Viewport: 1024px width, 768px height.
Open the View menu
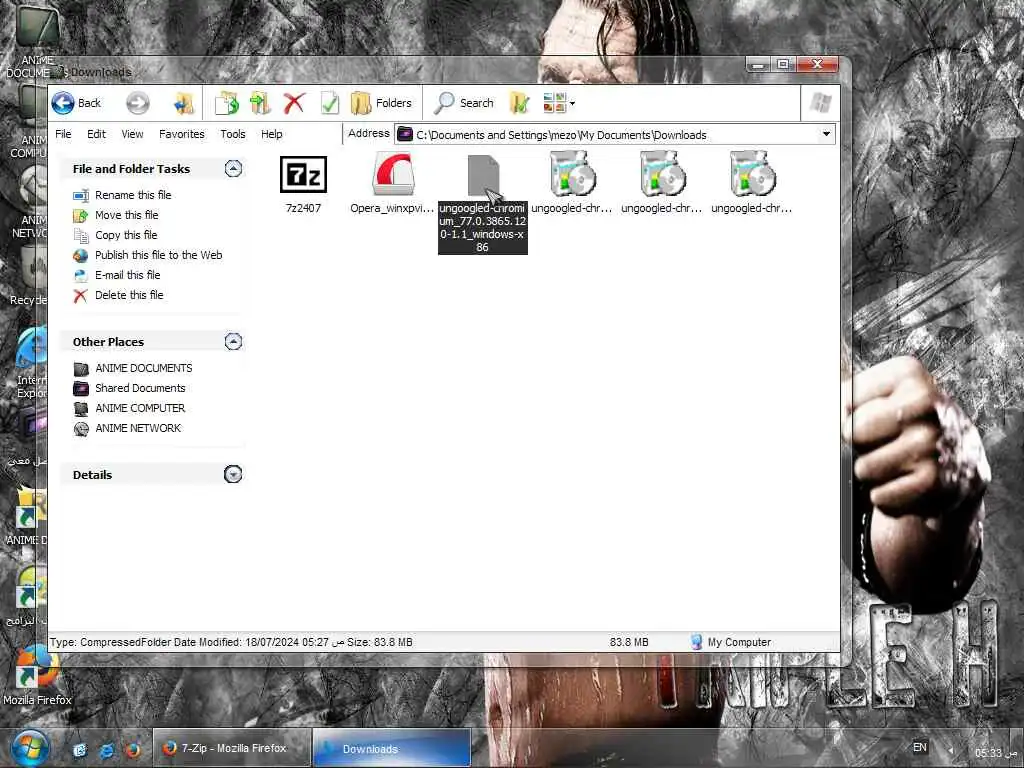[132, 134]
